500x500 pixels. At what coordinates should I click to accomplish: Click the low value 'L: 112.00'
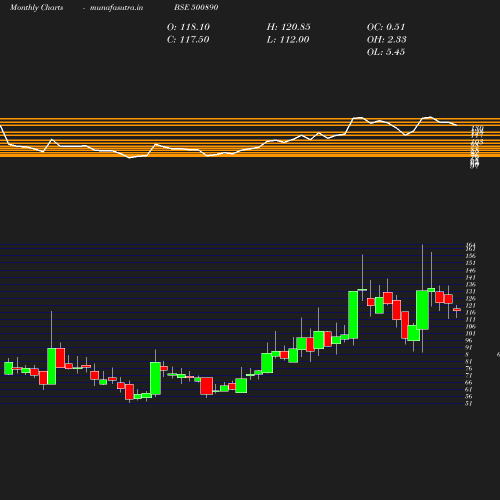coord(288,40)
